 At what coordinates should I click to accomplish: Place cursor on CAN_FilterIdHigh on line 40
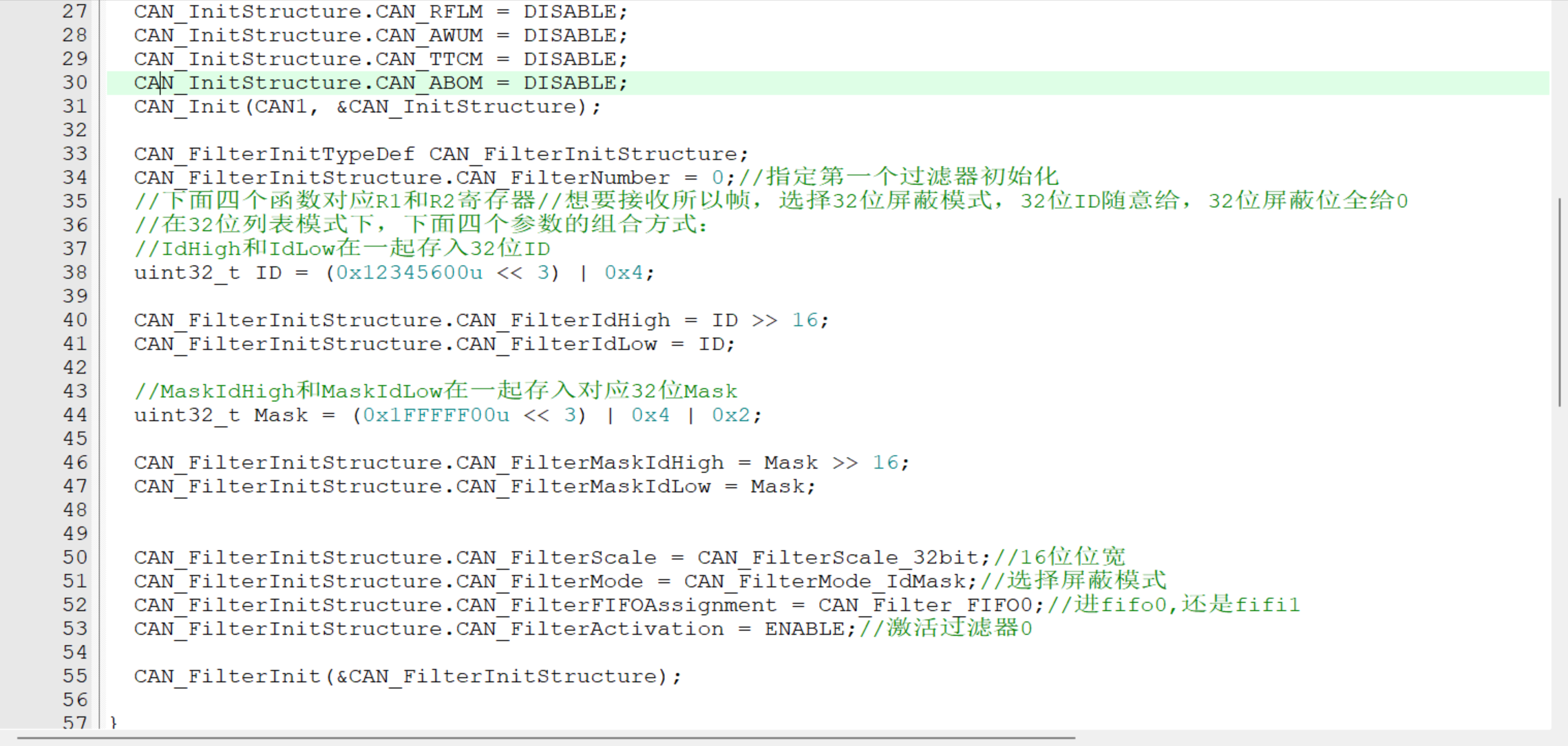562,320
